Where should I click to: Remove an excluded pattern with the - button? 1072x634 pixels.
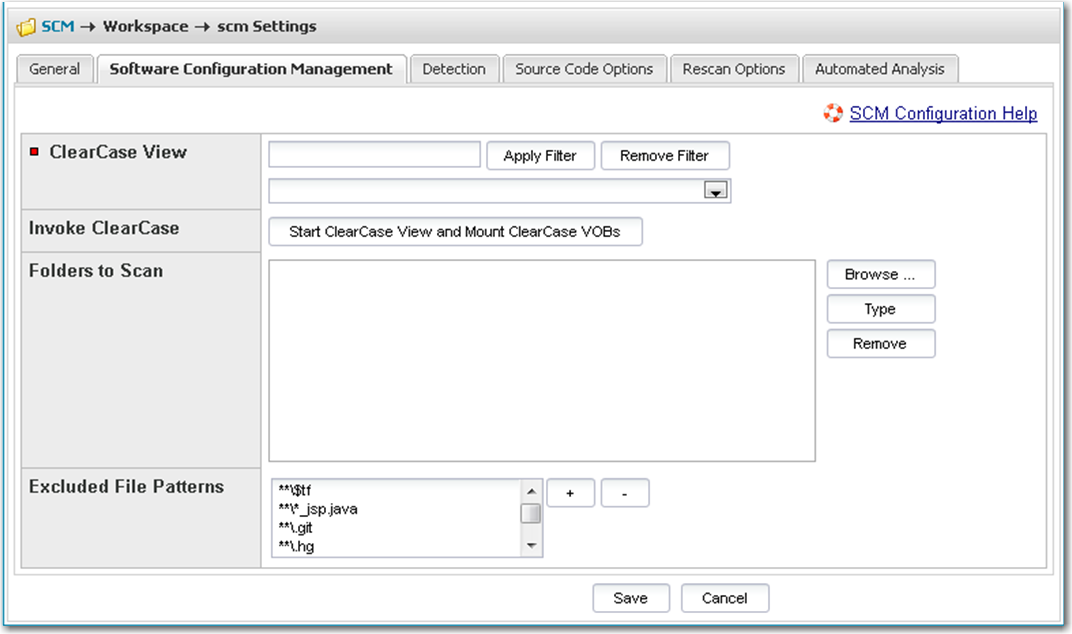coord(625,493)
